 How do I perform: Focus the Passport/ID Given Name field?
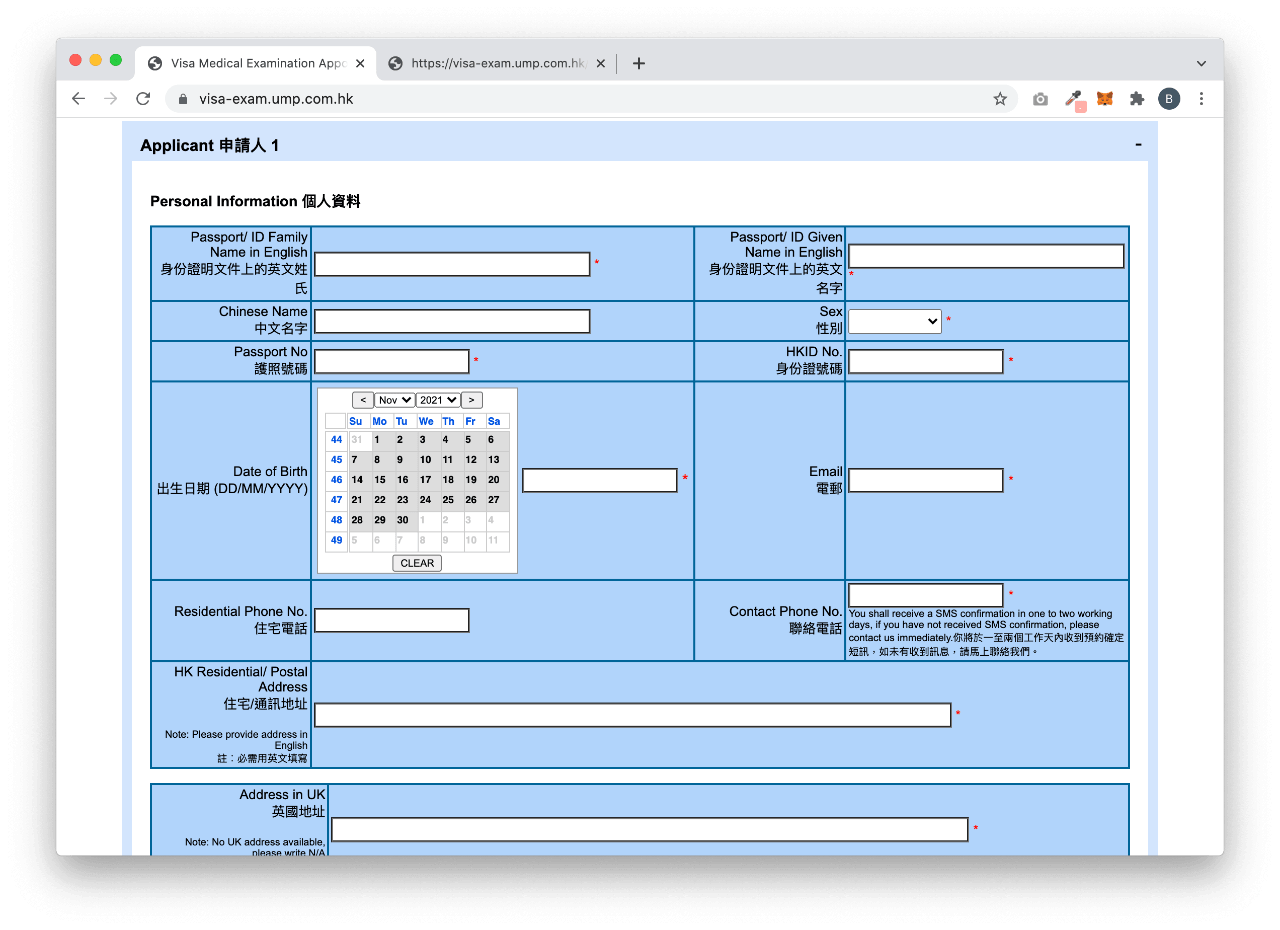point(986,256)
